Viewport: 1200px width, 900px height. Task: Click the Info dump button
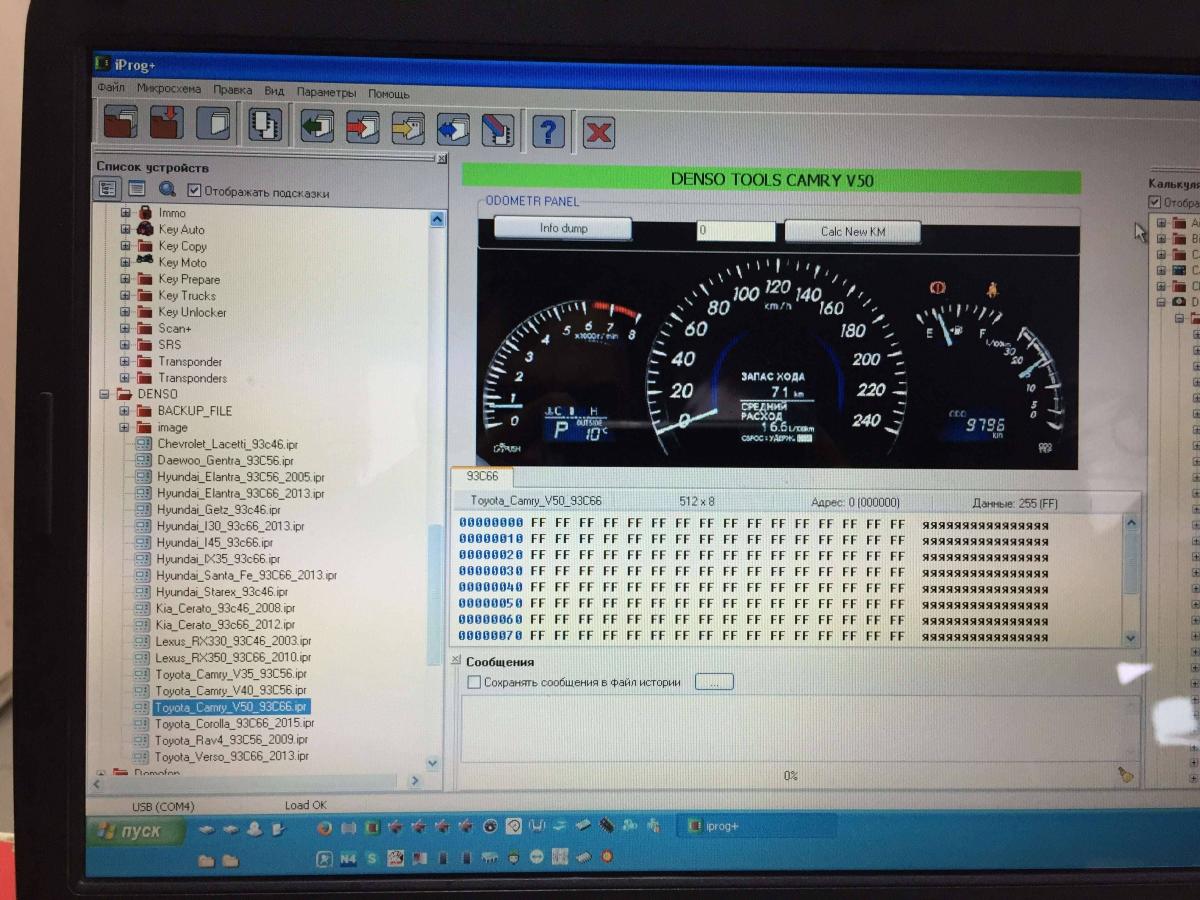564,228
